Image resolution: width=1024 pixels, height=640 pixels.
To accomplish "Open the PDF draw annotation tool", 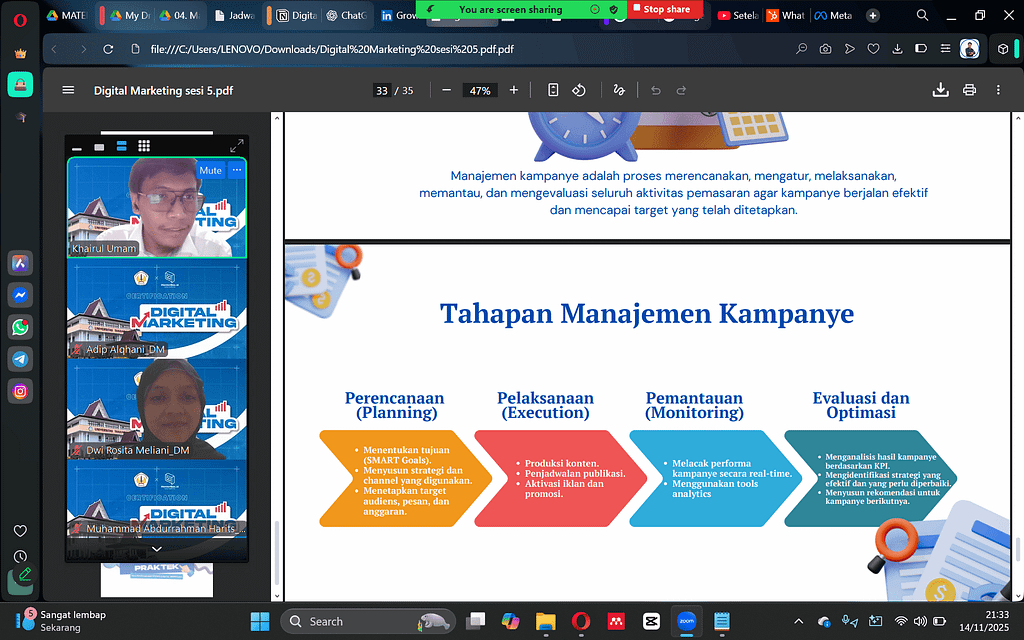I will pyautogui.click(x=619, y=90).
